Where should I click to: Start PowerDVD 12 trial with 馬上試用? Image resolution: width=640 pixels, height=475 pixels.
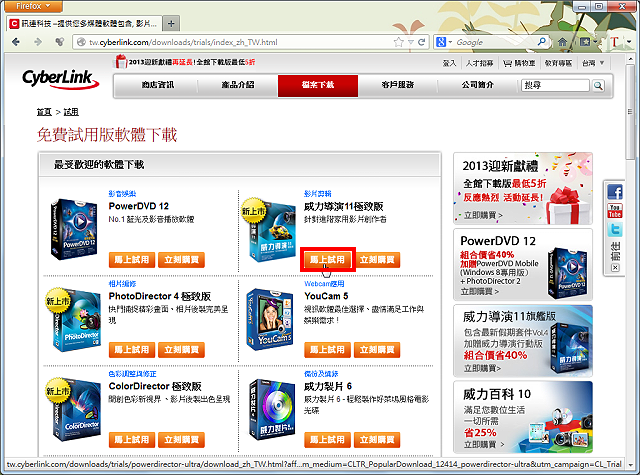click(132, 260)
